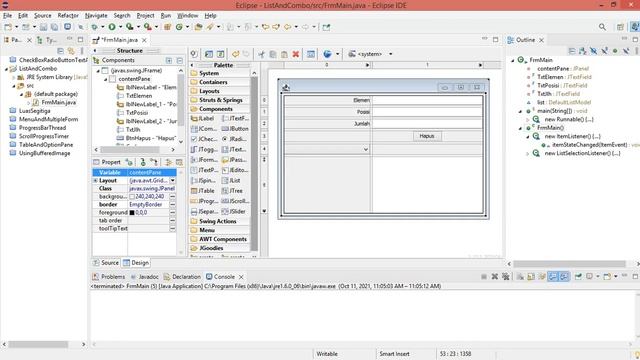
Task: Click the globe Externalize strings icon
Action: click(x=327, y=54)
